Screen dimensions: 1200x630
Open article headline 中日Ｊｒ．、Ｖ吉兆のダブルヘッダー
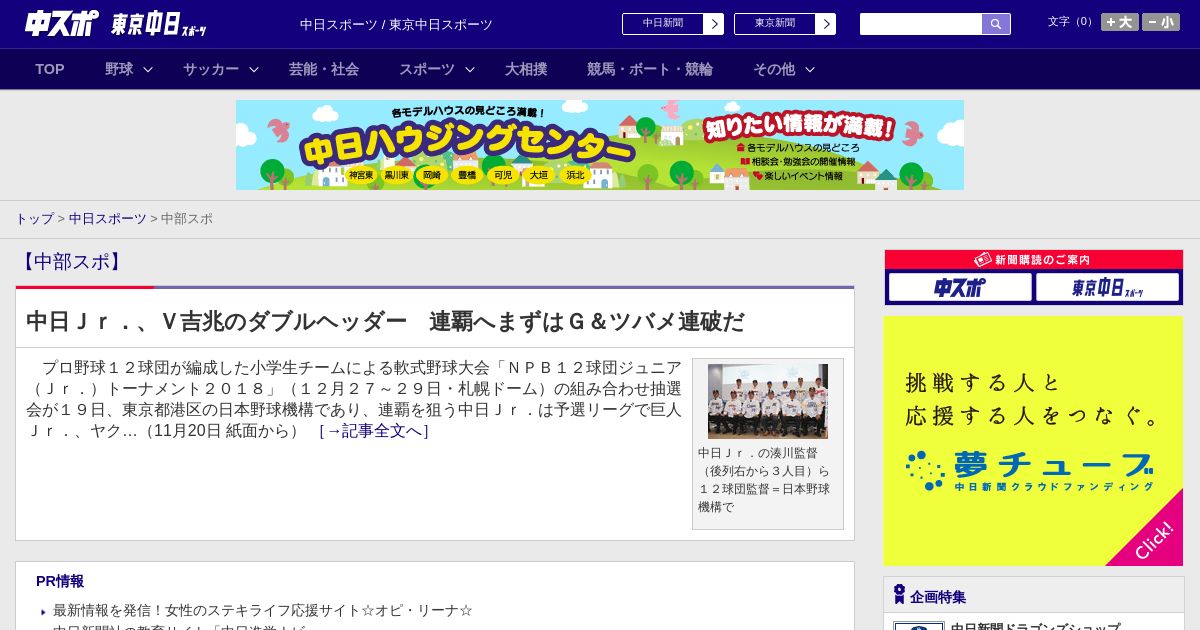pyautogui.click(x=386, y=321)
